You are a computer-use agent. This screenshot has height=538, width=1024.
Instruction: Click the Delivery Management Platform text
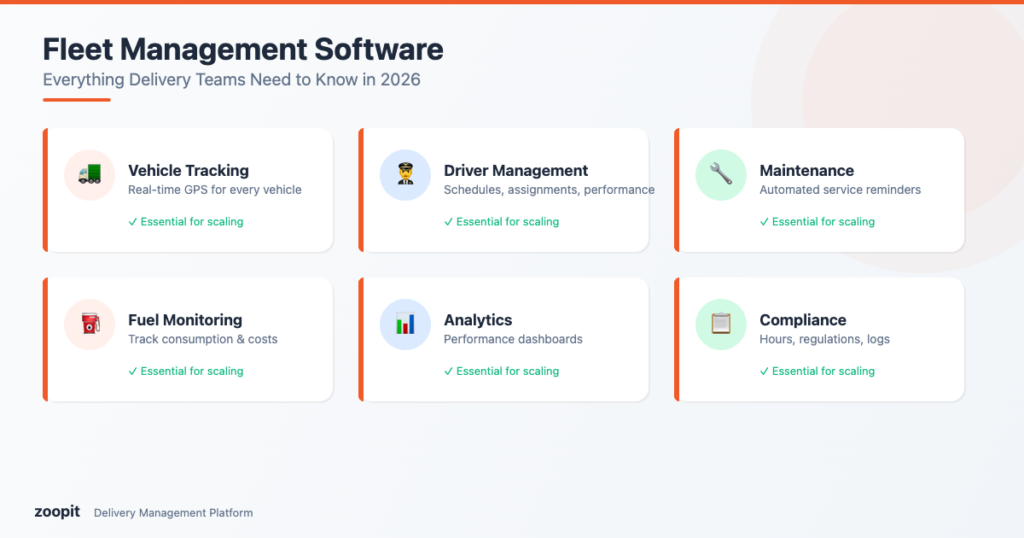coord(173,513)
